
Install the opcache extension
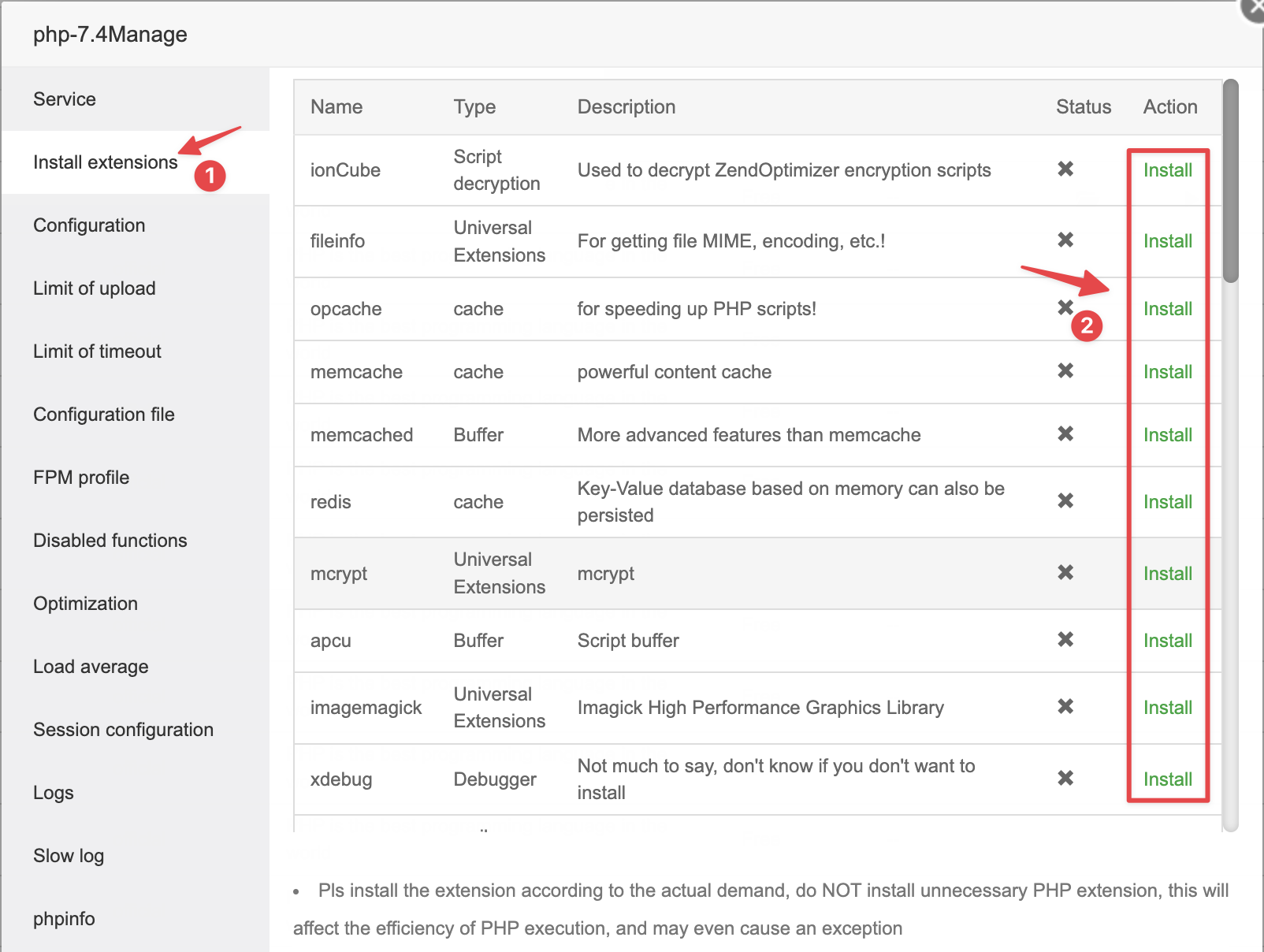pyautogui.click(x=1168, y=309)
